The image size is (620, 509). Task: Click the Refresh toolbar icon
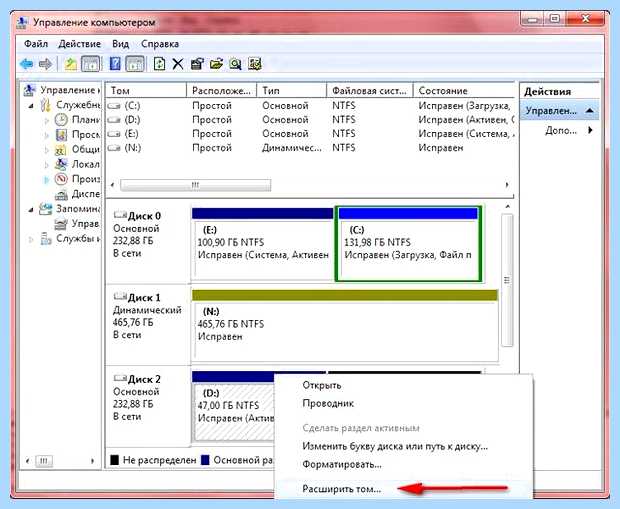coord(159,64)
